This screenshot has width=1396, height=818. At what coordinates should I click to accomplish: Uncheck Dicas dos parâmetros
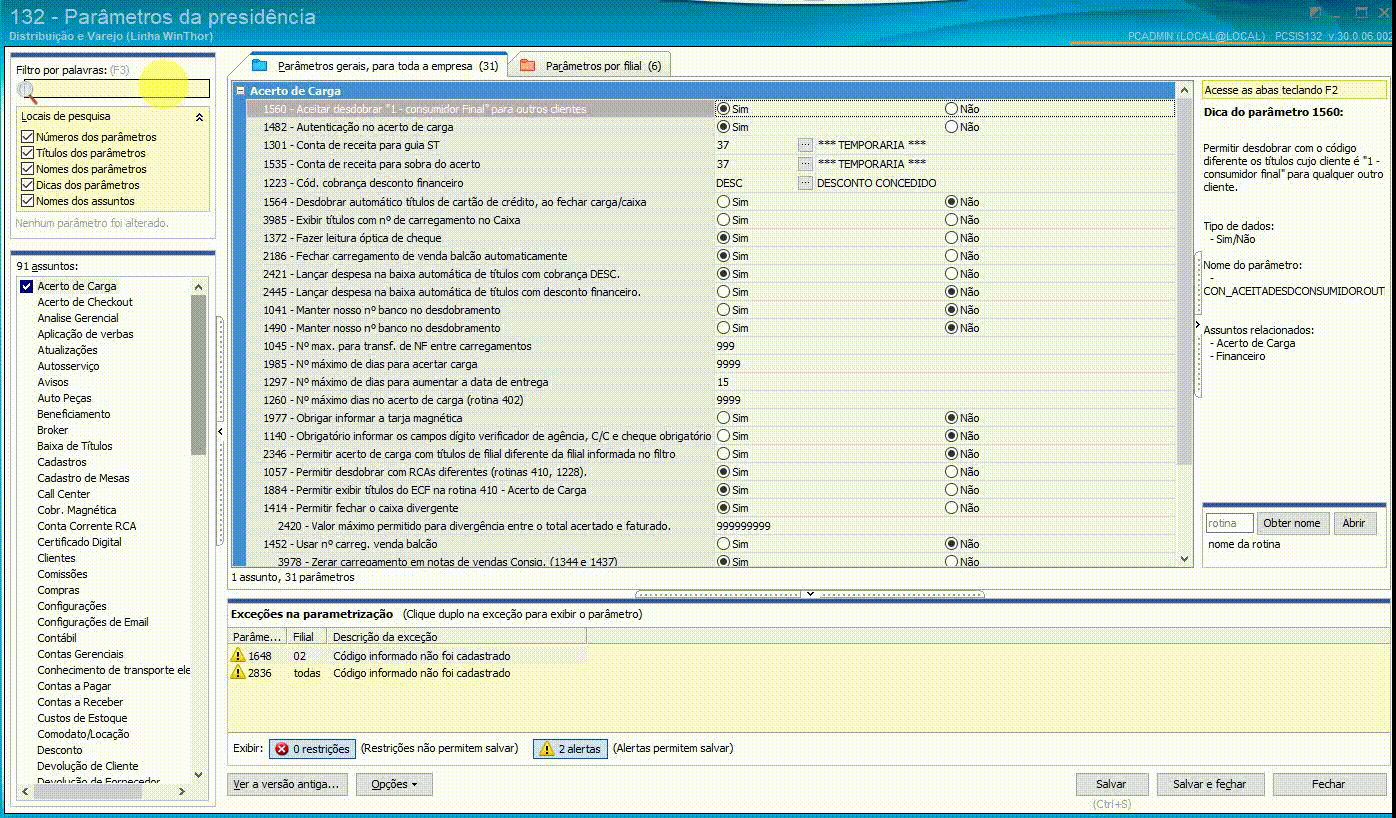coord(27,185)
